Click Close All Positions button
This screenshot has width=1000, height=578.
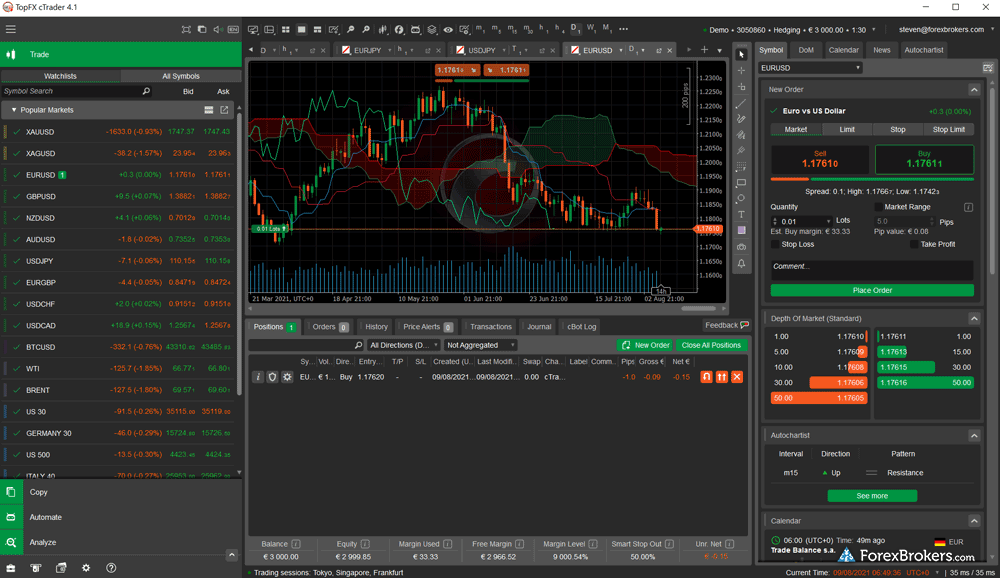[711, 345]
